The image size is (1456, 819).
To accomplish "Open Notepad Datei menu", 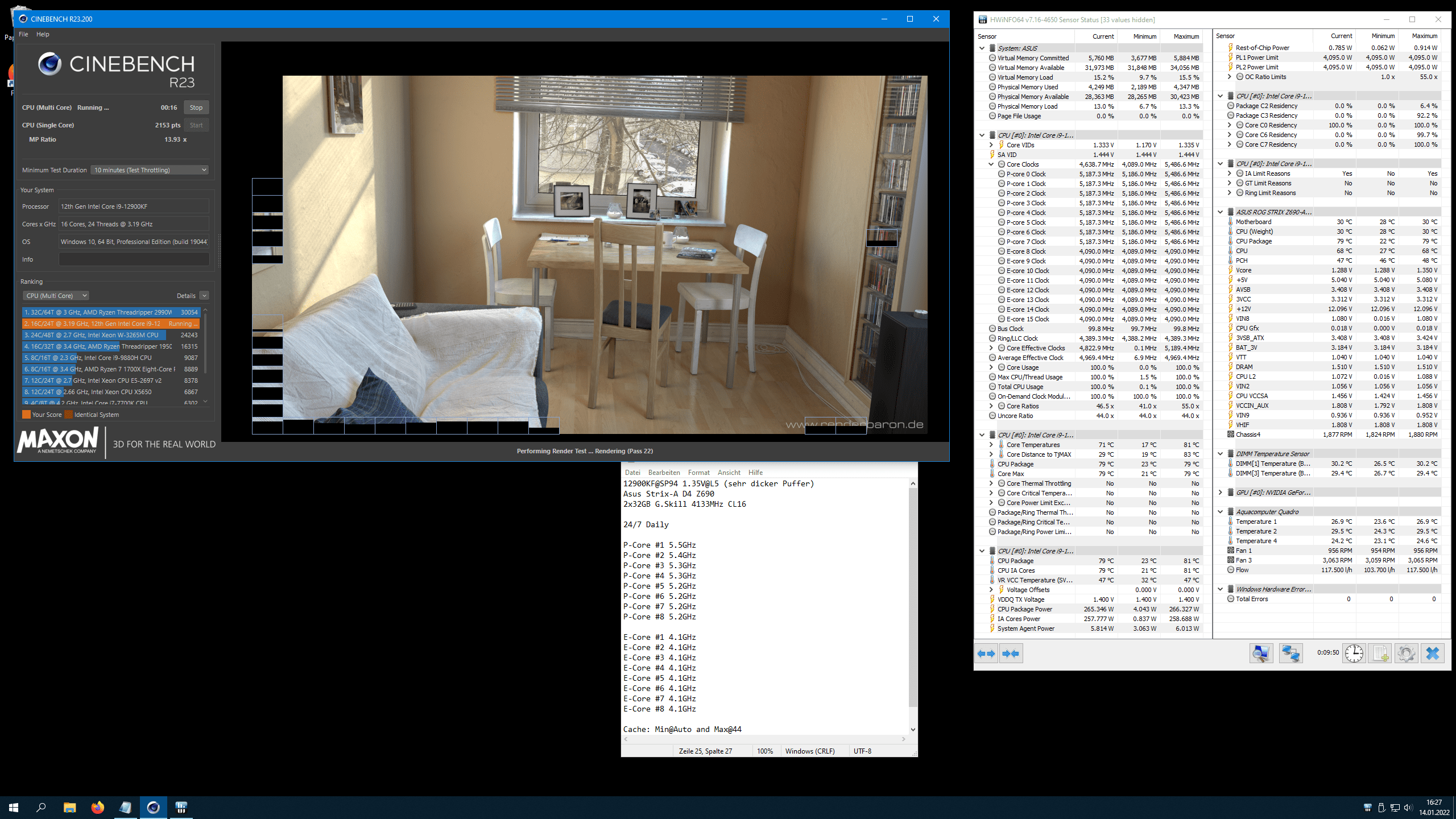I will pyautogui.click(x=632, y=473).
